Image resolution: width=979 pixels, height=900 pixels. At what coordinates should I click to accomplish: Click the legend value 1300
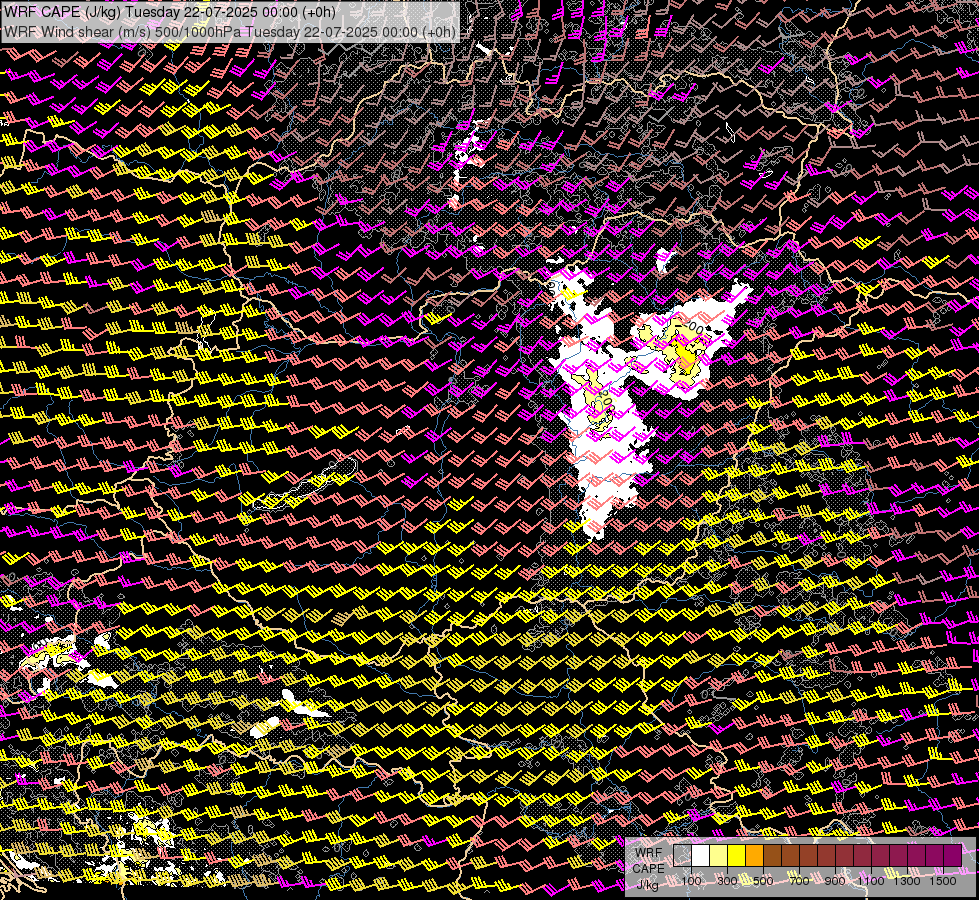pyautogui.click(x=907, y=881)
